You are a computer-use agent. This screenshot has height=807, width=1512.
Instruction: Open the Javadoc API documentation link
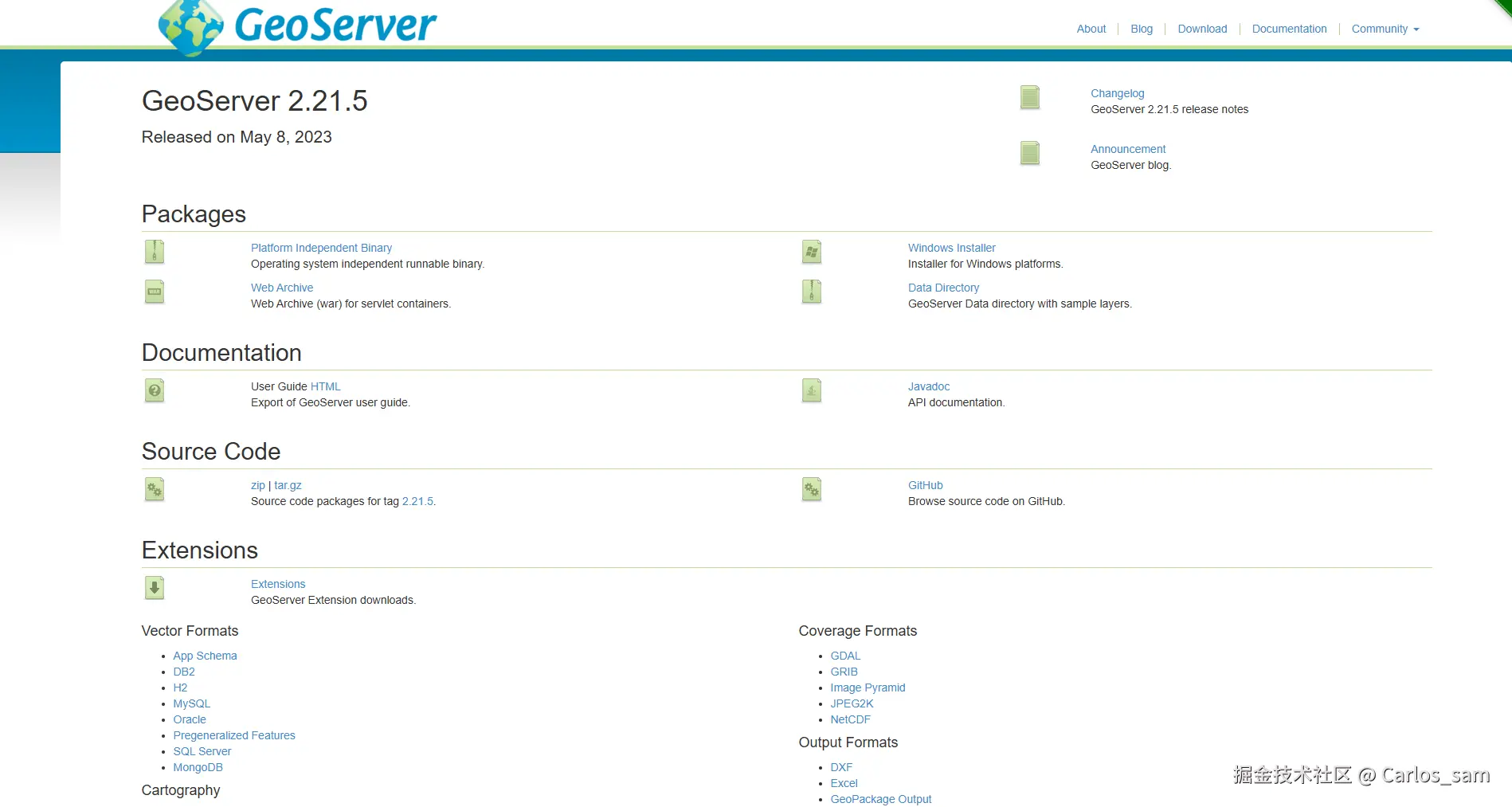929,386
